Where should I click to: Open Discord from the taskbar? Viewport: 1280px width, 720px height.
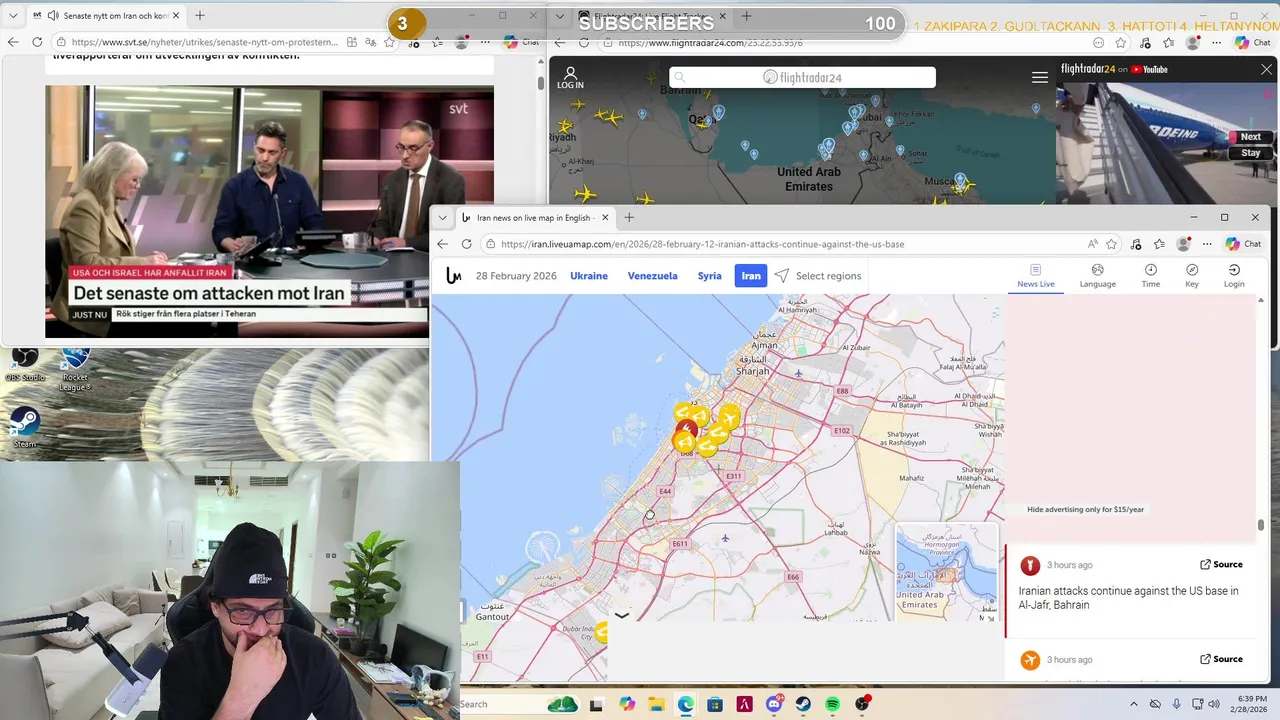click(774, 705)
